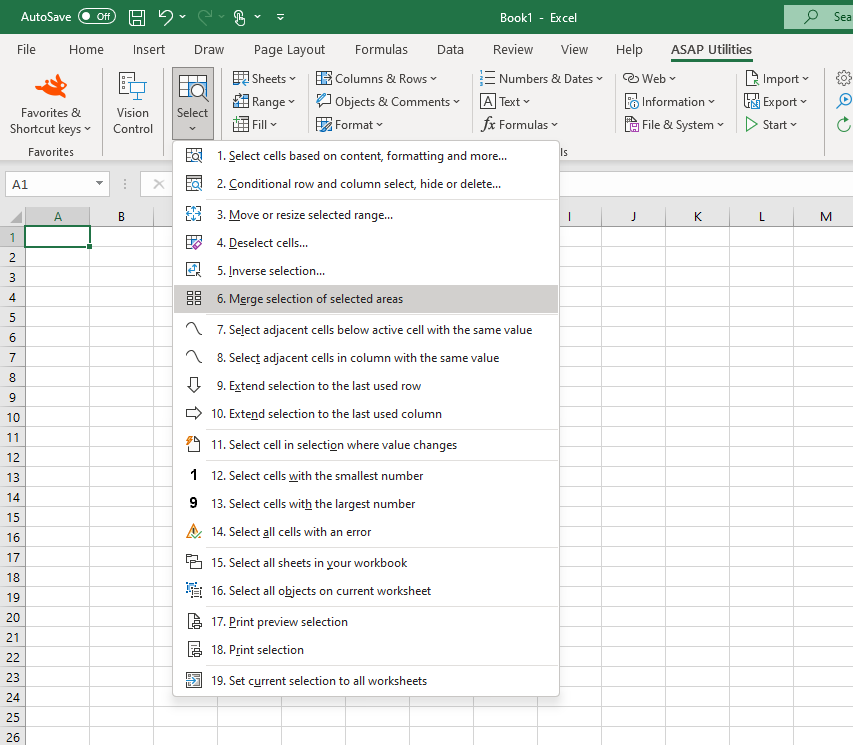The image size is (853, 745).
Task: Expand the Range dropdown
Action: click(264, 102)
